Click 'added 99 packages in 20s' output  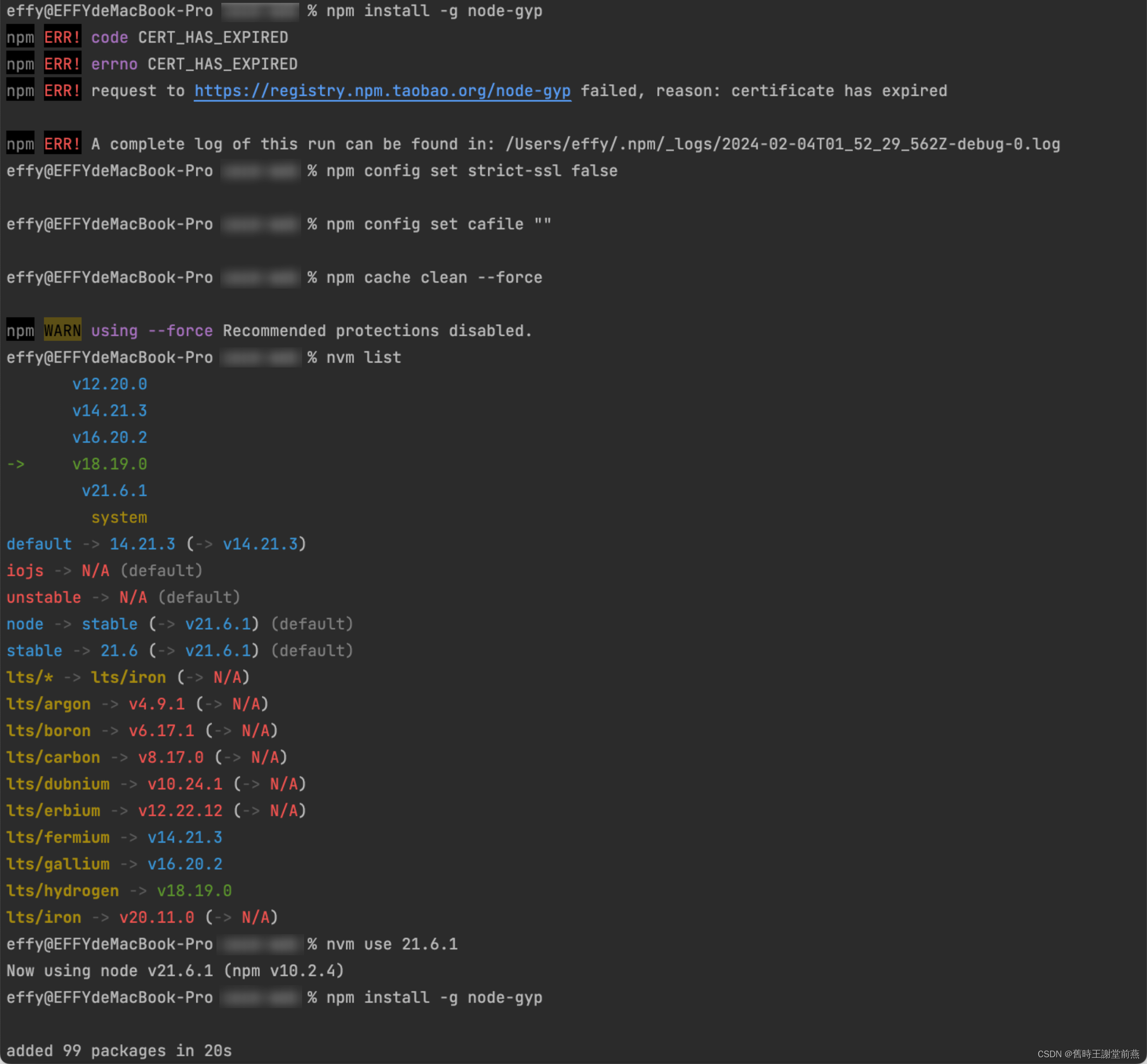tap(119, 1051)
